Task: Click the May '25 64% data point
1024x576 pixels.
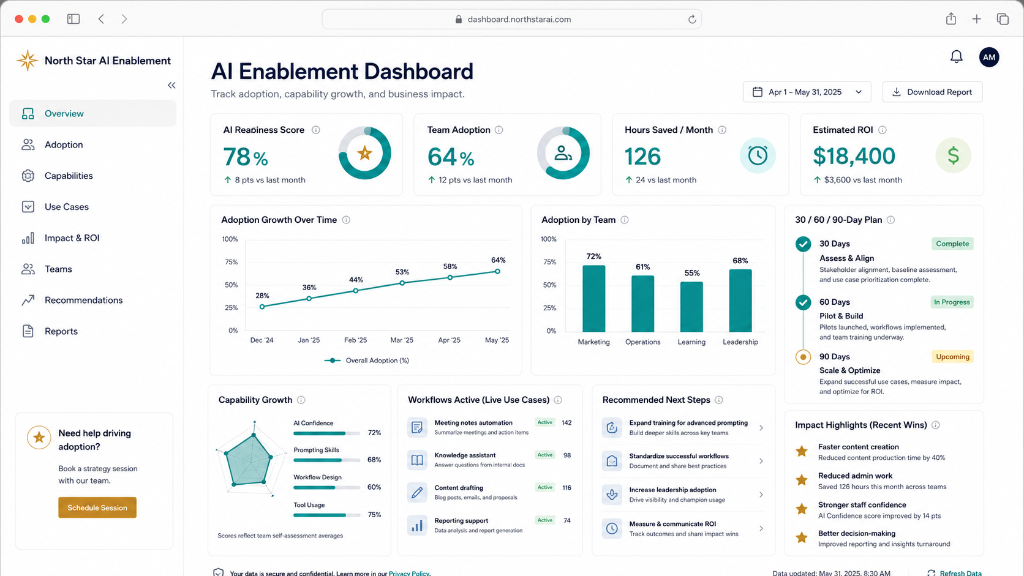Action: (x=498, y=272)
